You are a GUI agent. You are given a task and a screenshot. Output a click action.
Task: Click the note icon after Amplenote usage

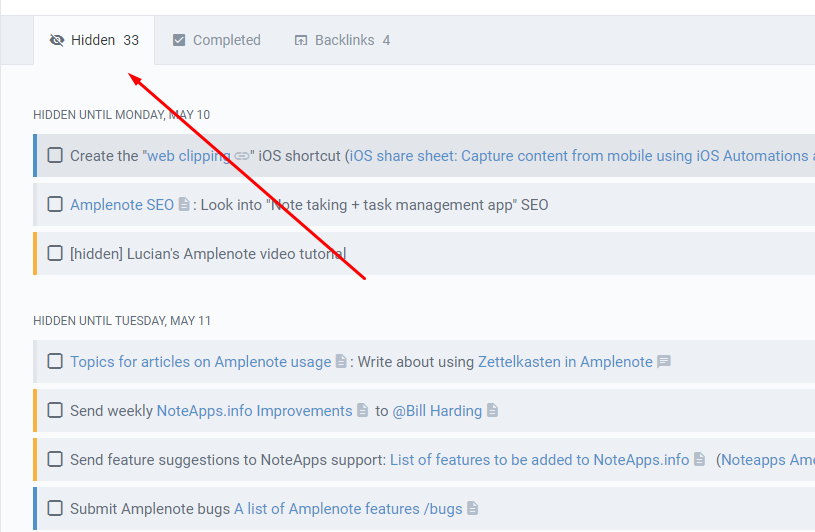coord(341,361)
